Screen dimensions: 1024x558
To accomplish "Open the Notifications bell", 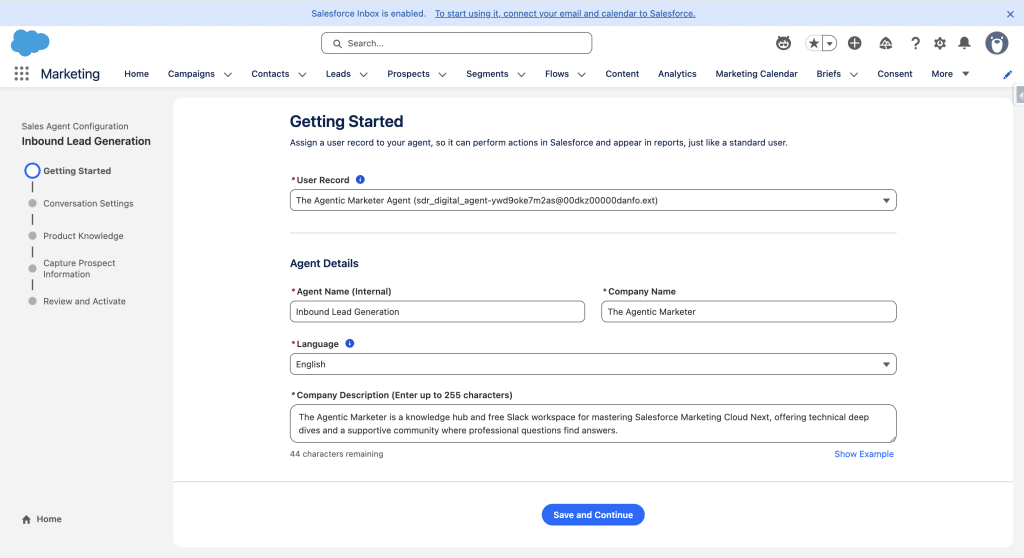I will [x=964, y=43].
